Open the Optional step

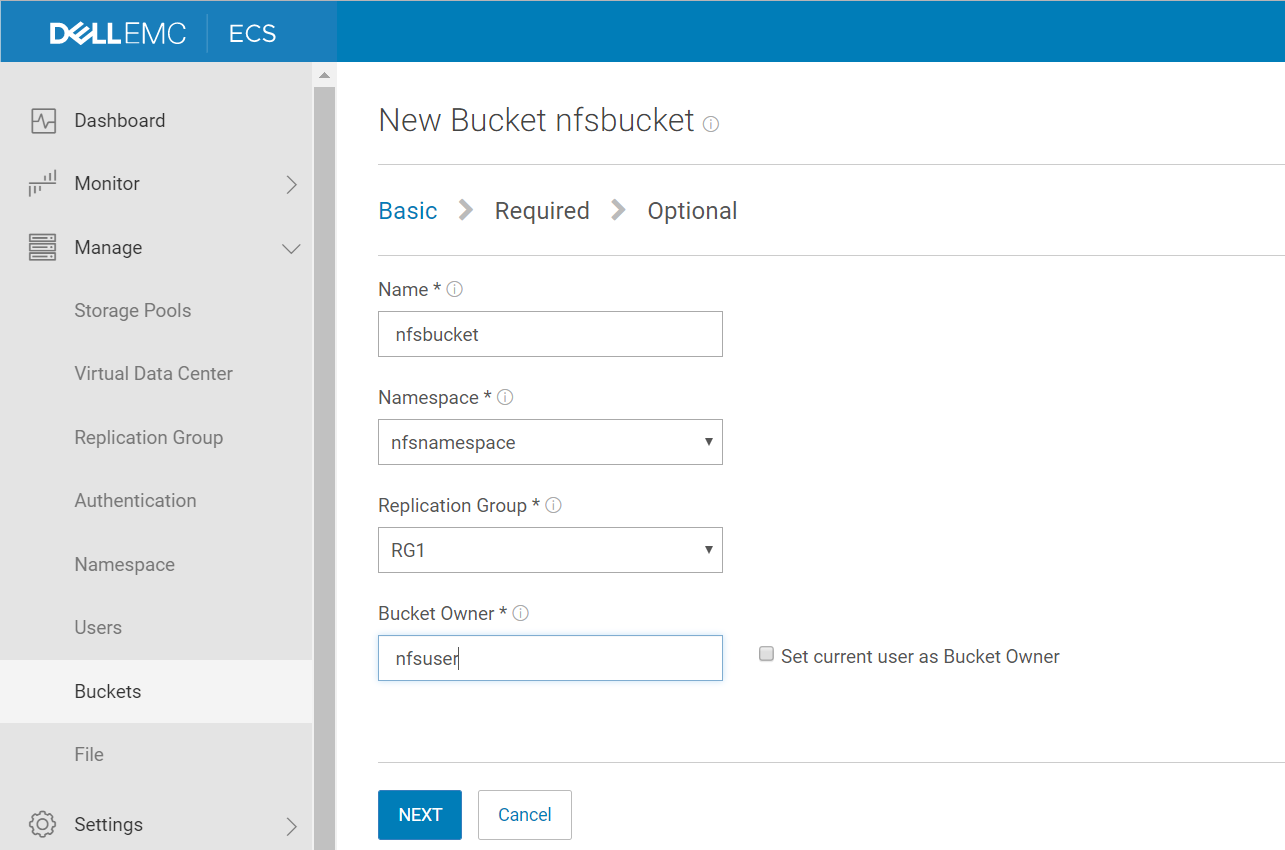(692, 210)
